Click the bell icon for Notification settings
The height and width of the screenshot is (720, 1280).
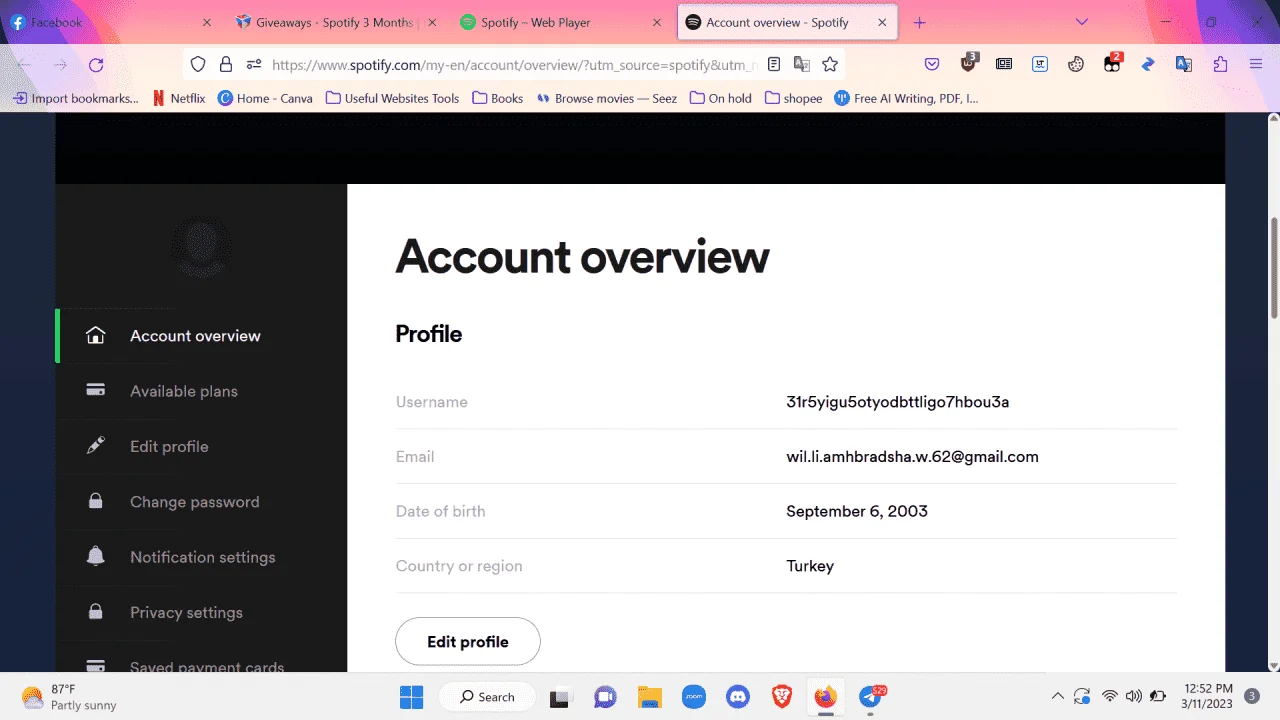[x=96, y=557]
